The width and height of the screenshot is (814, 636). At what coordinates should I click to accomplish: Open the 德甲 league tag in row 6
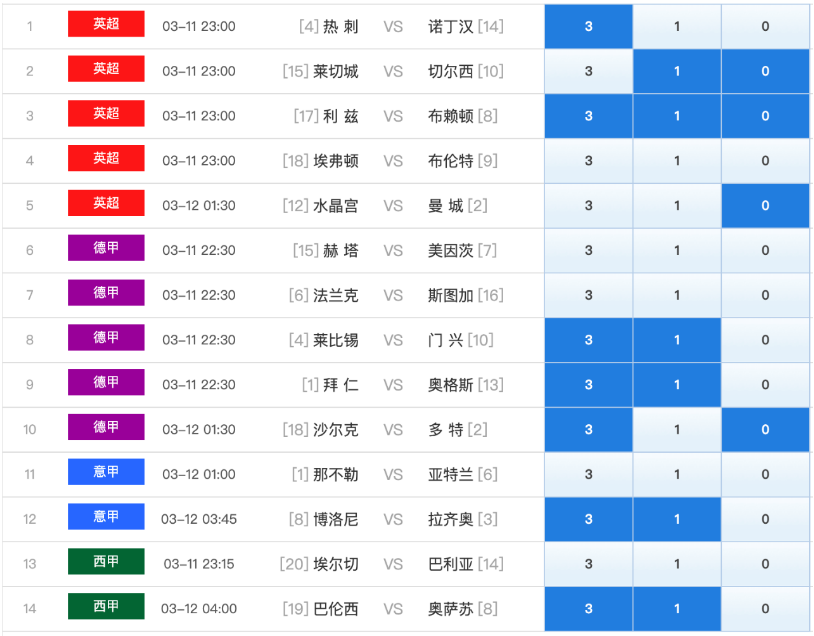[x=106, y=248]
